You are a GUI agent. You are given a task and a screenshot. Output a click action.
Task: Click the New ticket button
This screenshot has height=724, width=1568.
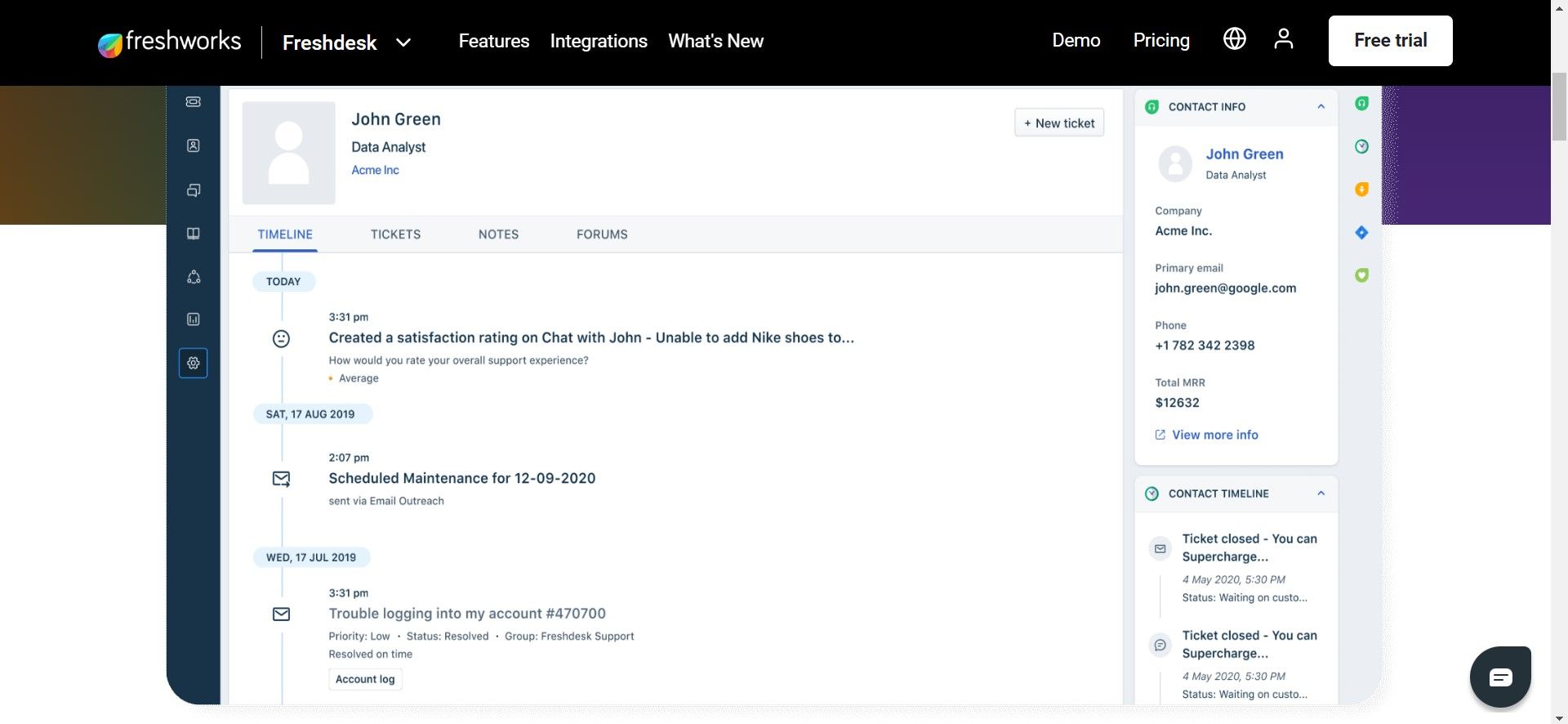[1059, 123]
